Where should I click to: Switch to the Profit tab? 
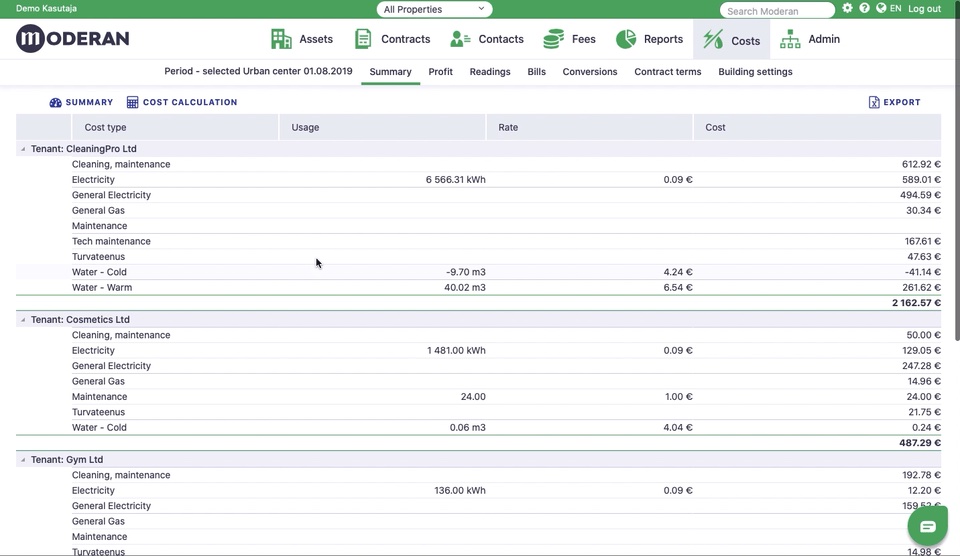(440, 72)
